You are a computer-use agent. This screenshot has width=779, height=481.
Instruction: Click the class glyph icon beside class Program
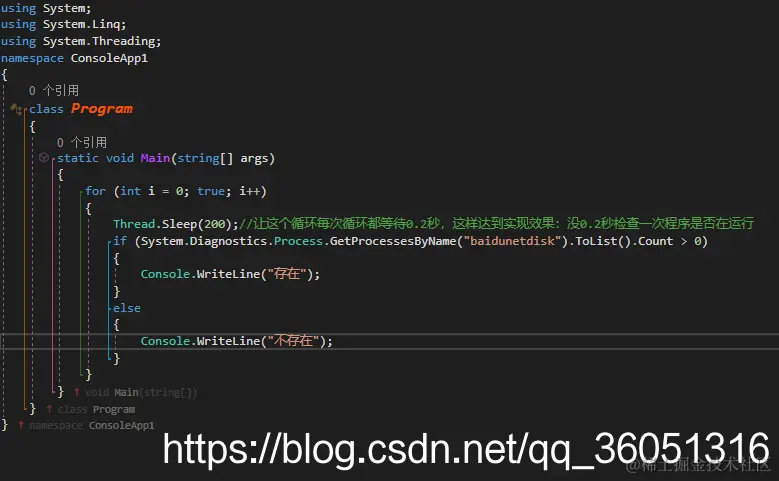point(15,108)
